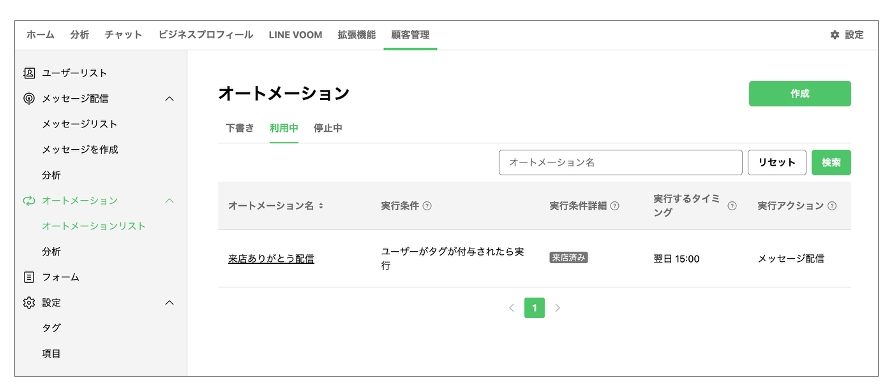Open help icon next to 実行するタイミング
This screenshot has width=890, height=392.
point(732,206)
